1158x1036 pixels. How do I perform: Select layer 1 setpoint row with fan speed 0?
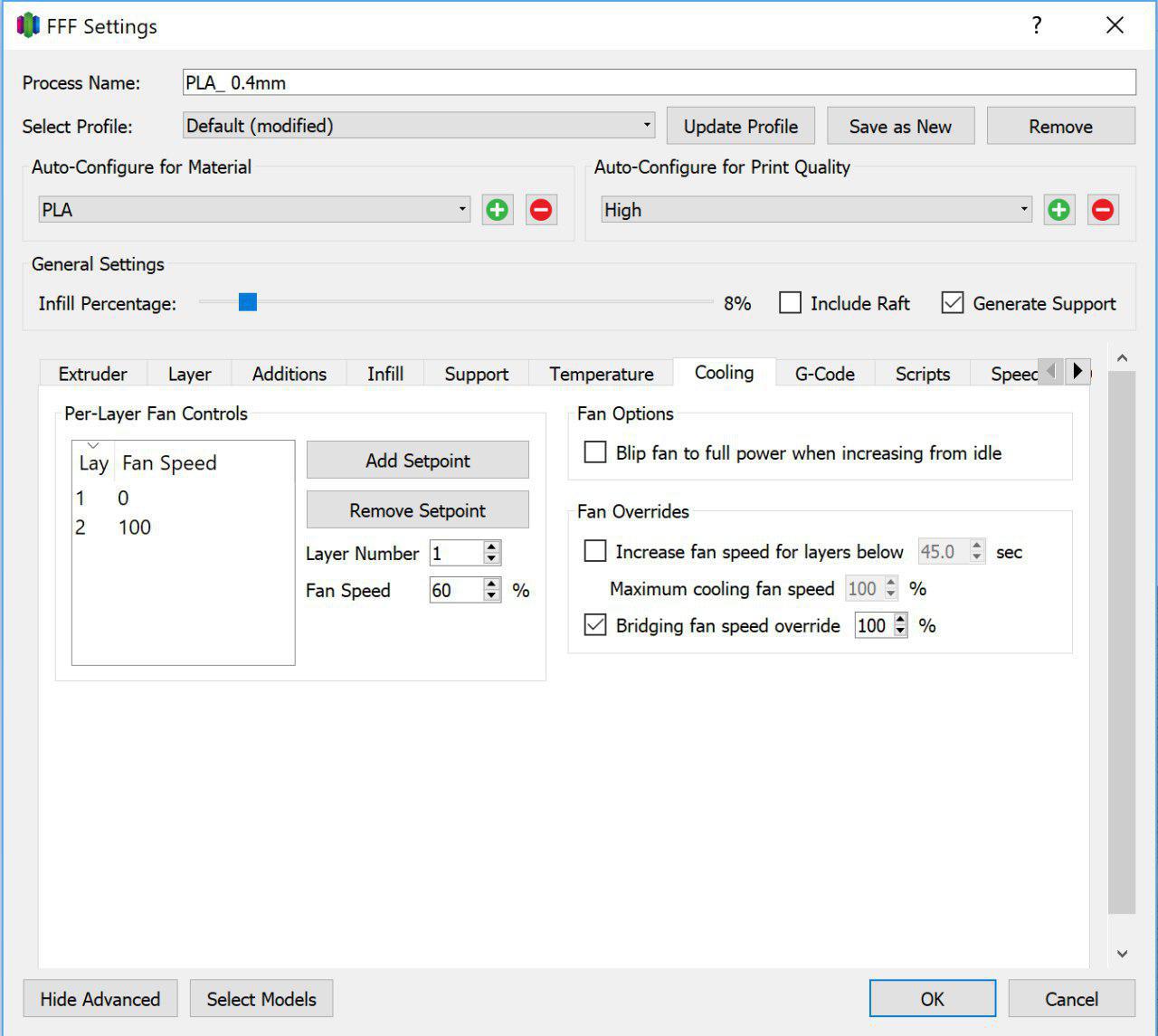pos(183,498)
